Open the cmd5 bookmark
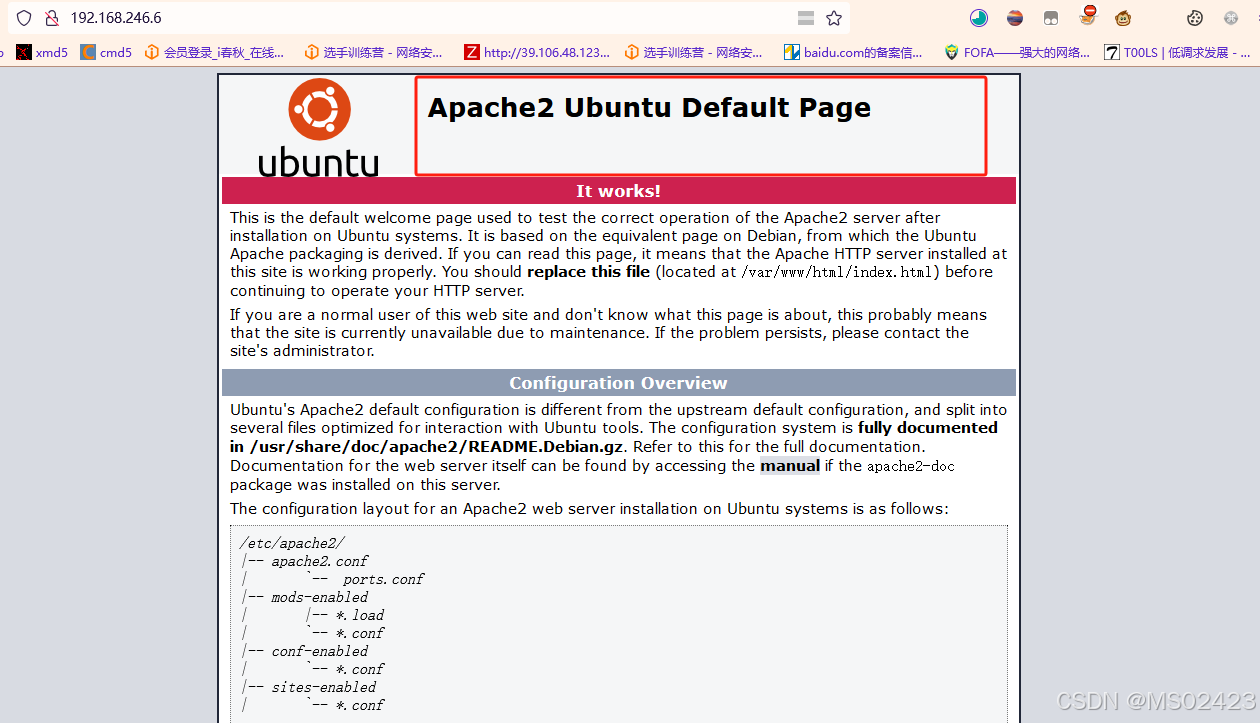The height and width of the screenshot is (723, 1260). click(x=106, y=52)
